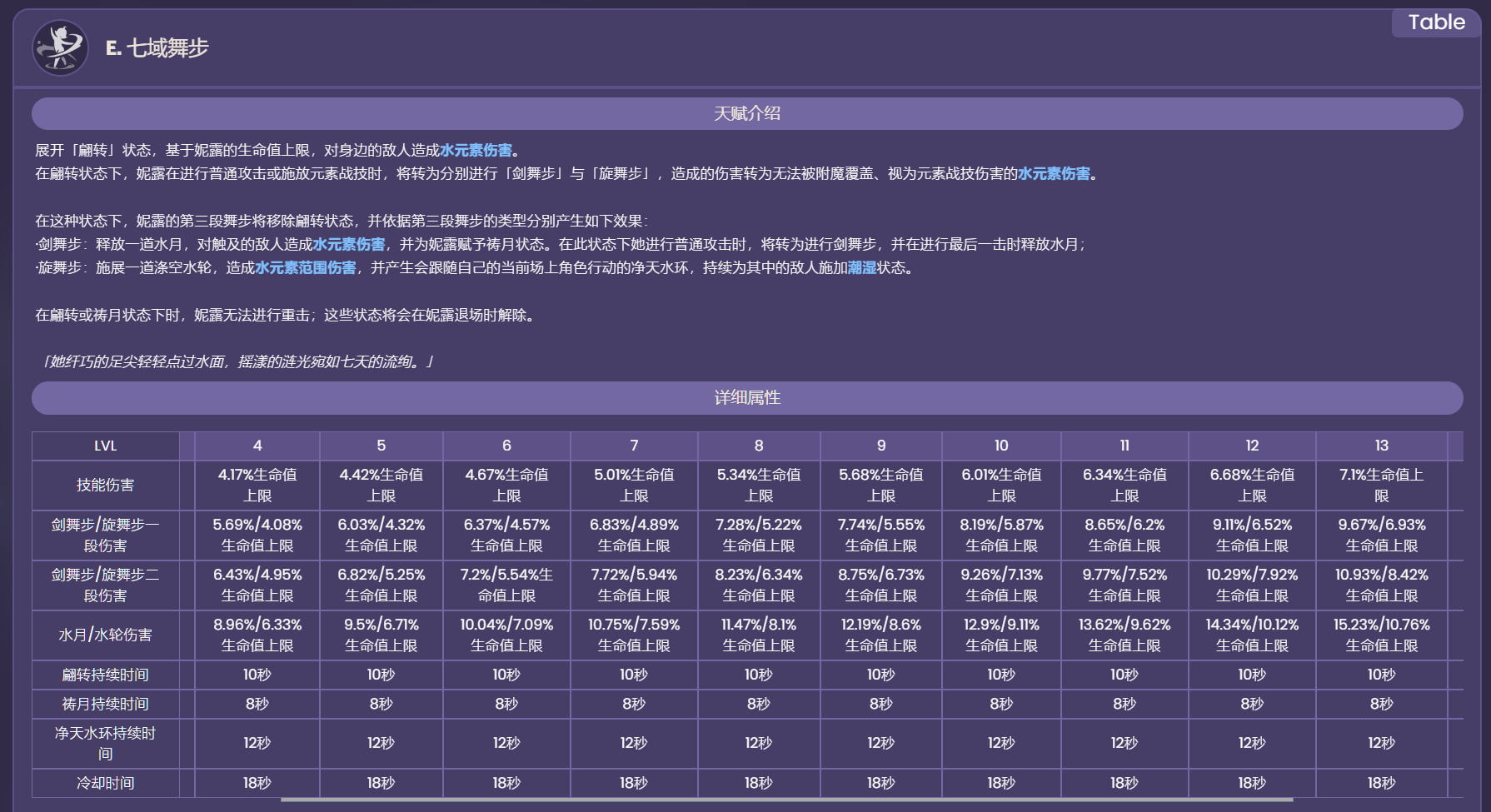Image resolution: width=1491 pixels, height=812 pixels.
Task: Click the 10.29%/7.92% damage cell
Action: click(1252, 585)
